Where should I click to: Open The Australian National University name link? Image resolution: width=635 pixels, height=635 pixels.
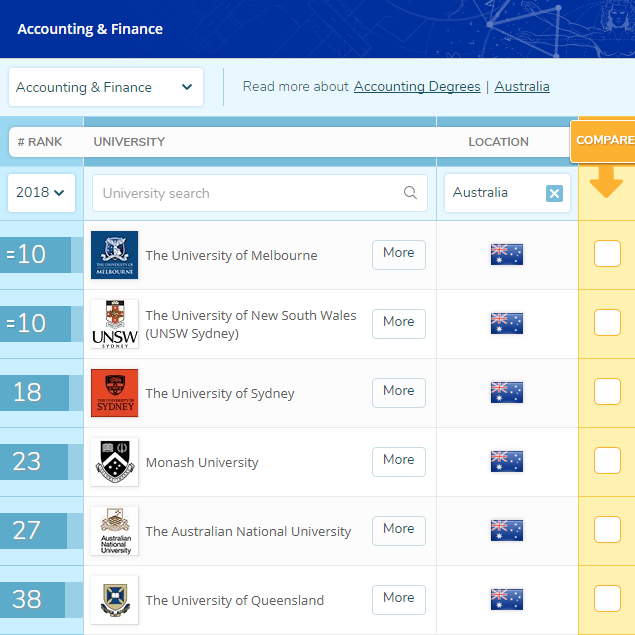[x=248, y=531]
